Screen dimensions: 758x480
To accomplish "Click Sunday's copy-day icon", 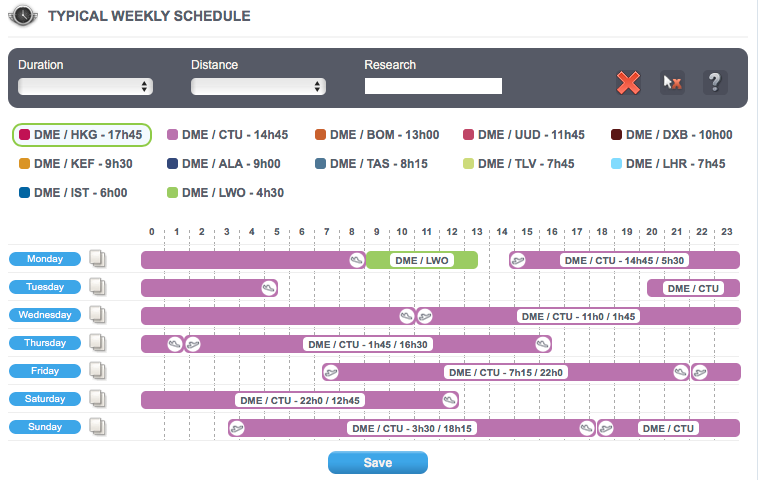I will tap(98, 427).
